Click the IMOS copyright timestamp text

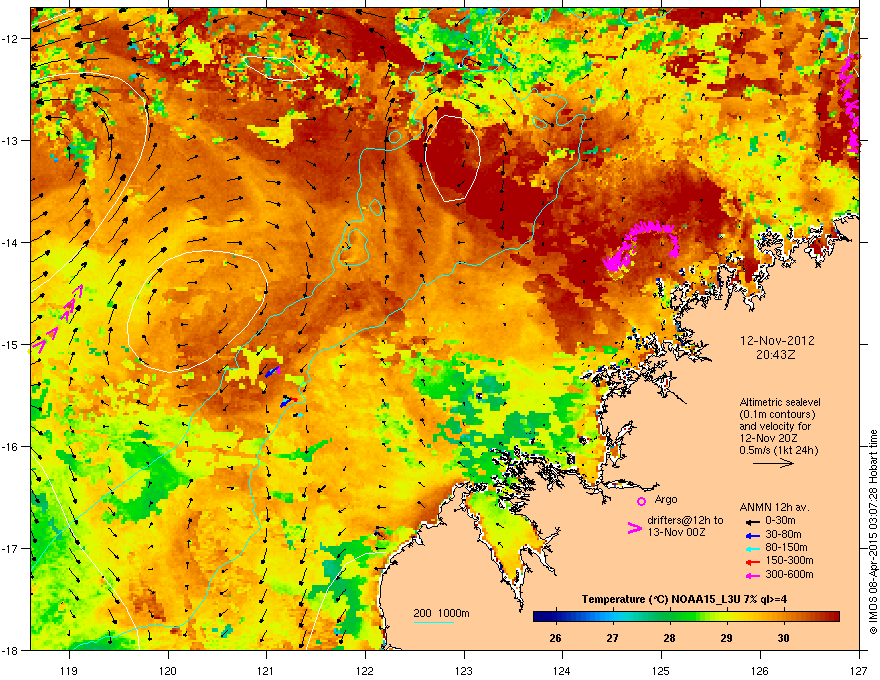[873, 532]
